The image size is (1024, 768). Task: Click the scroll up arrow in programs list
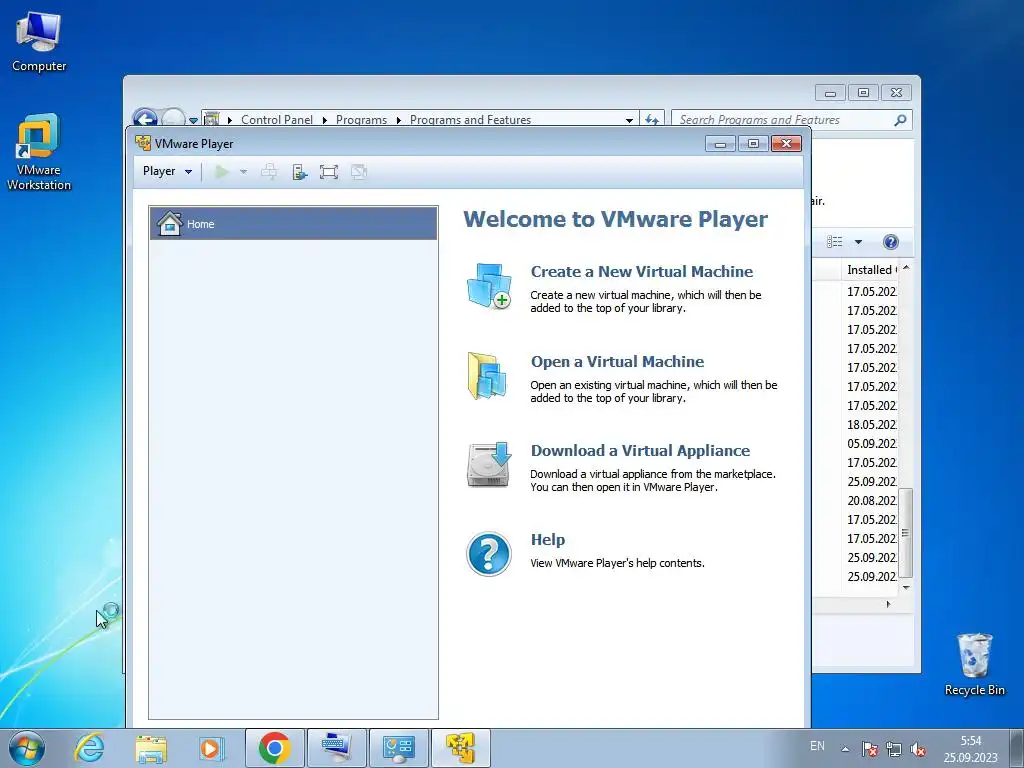coord(906,268)
